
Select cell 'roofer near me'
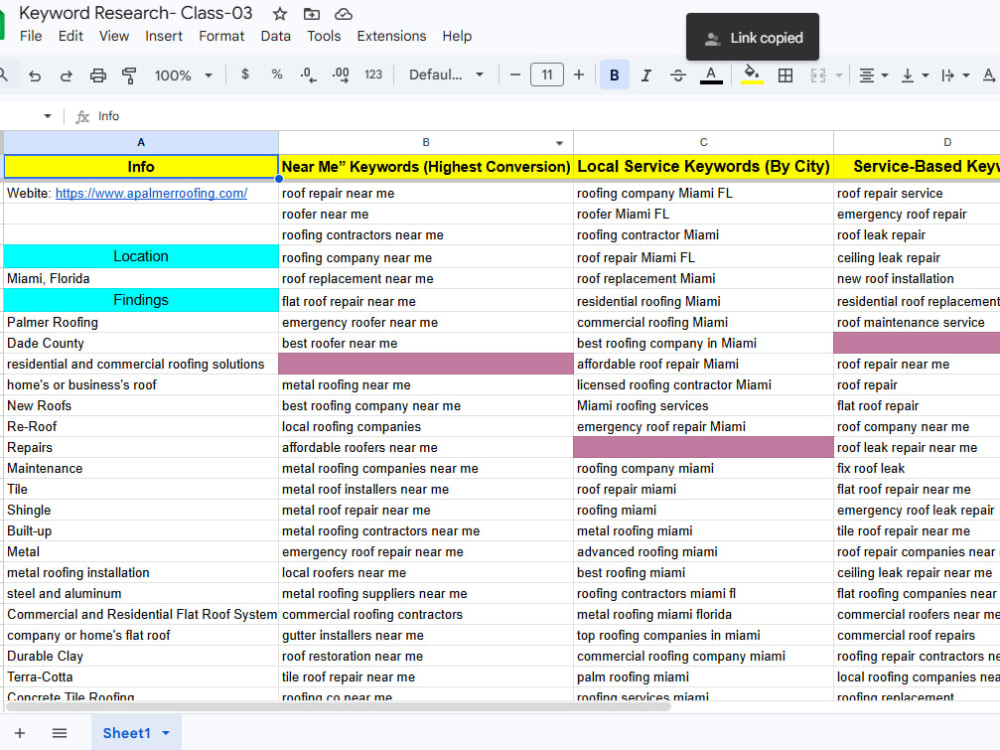[x=425, y=214]
